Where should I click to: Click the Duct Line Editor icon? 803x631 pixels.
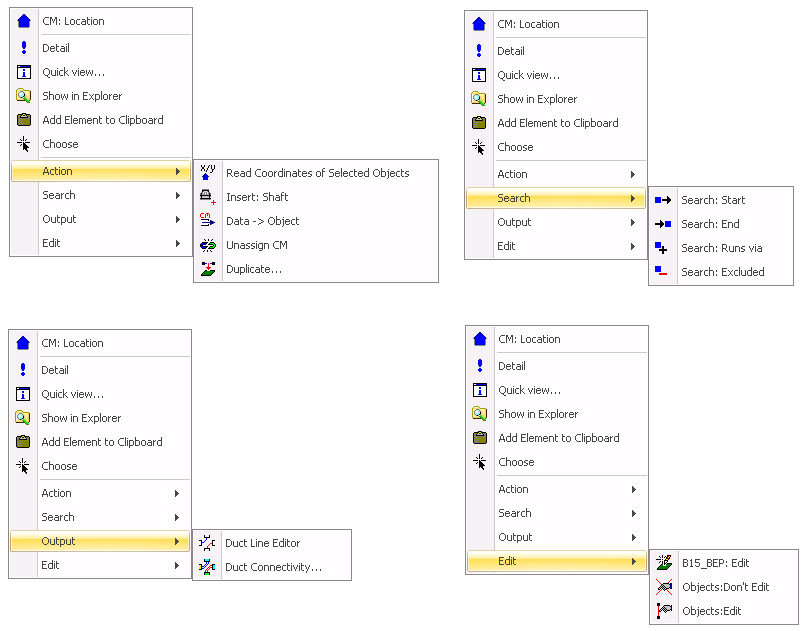click(x=207, y=543)
